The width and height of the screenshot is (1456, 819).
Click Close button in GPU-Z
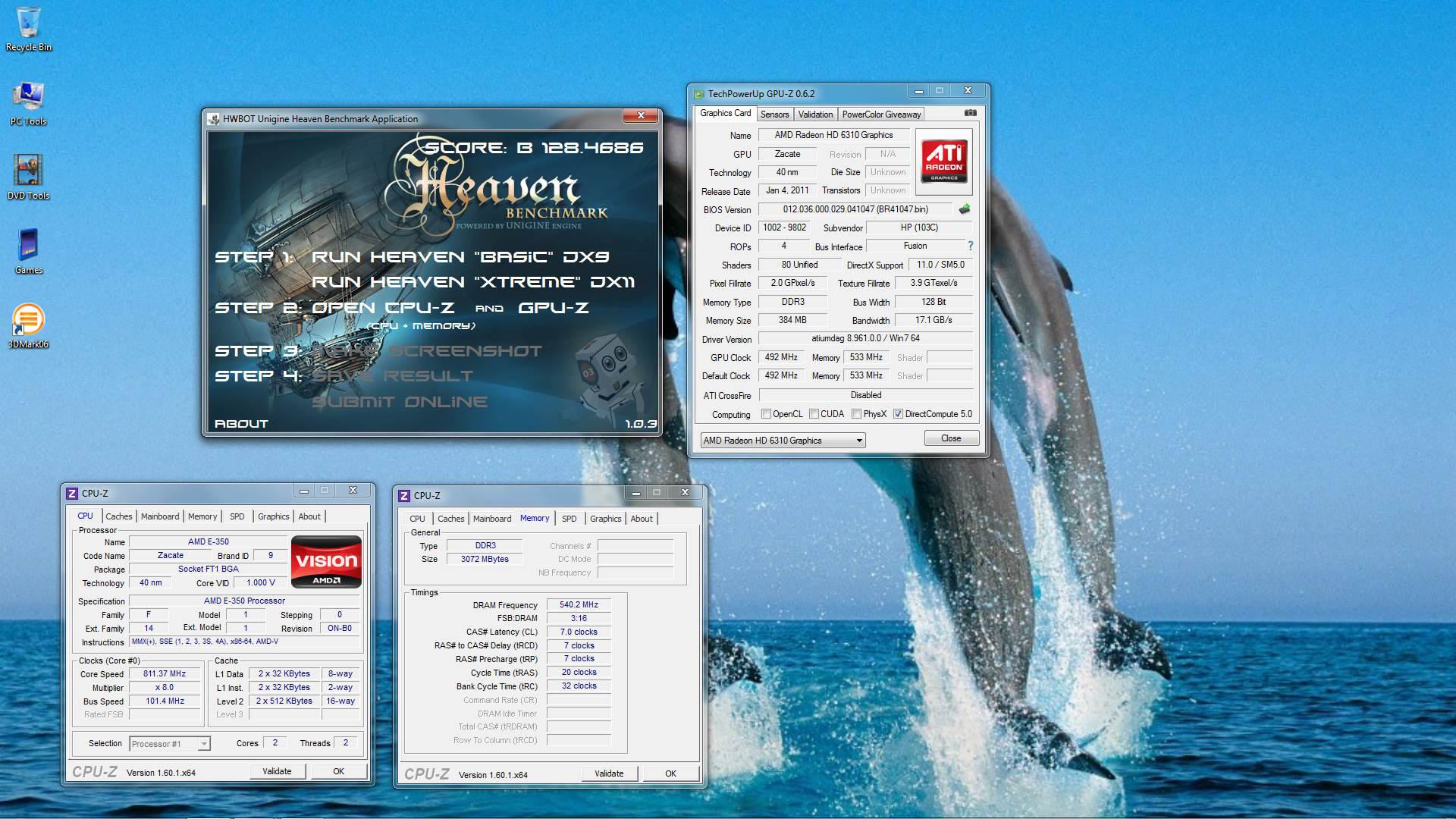[x=951, y=438]
